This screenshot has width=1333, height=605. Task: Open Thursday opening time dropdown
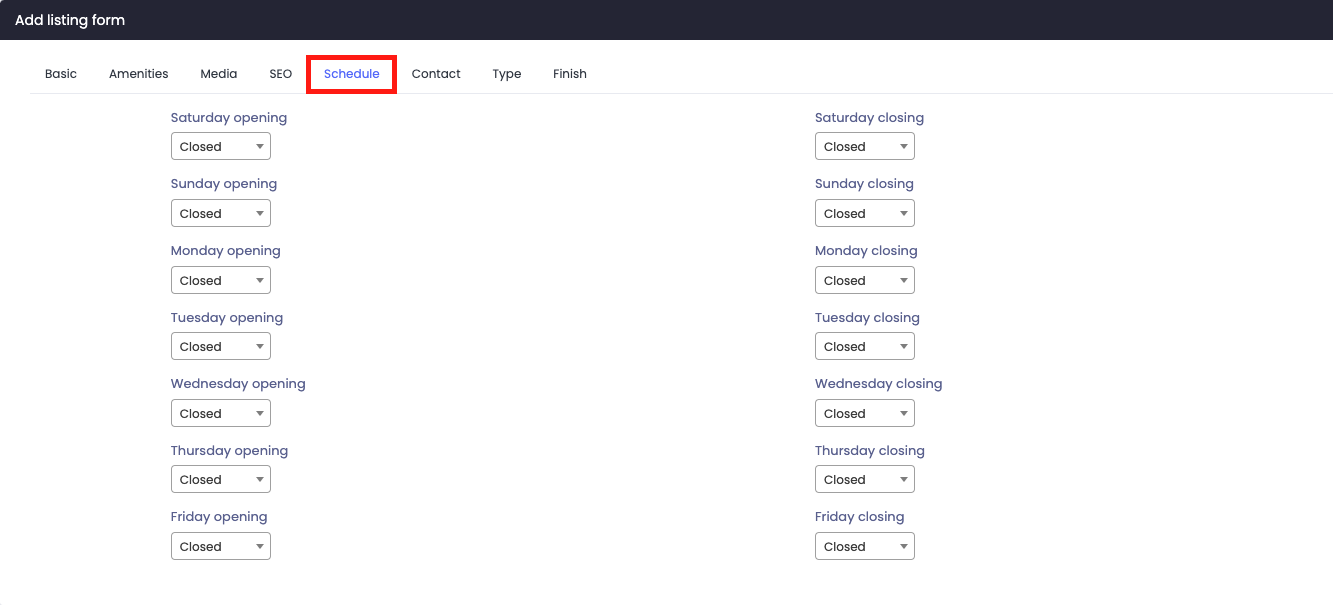pos(221,480)
